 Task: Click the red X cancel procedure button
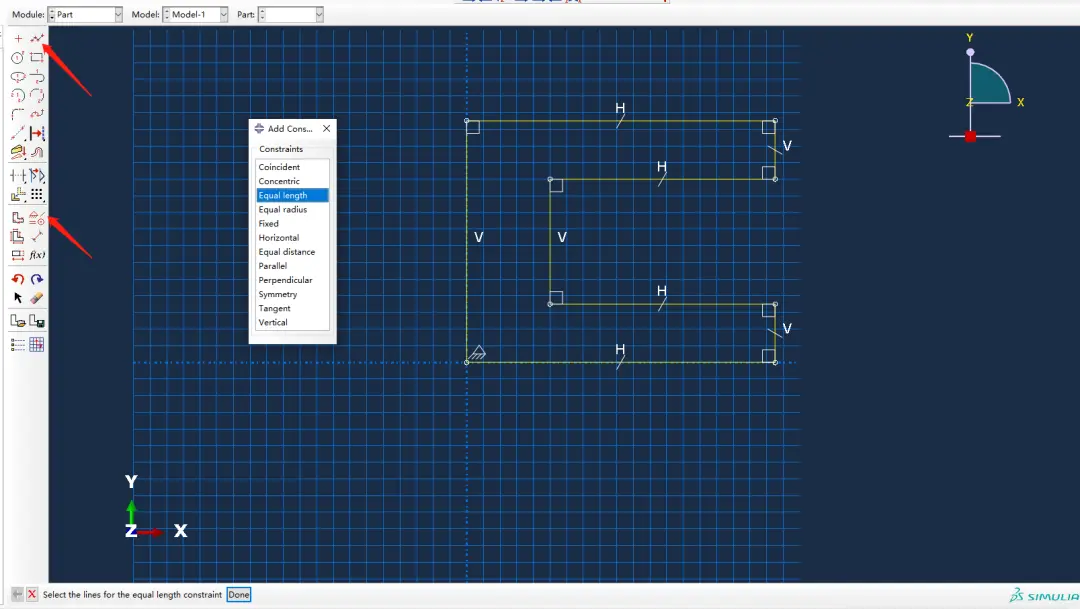pyautogui.click(x=32, y=594)
